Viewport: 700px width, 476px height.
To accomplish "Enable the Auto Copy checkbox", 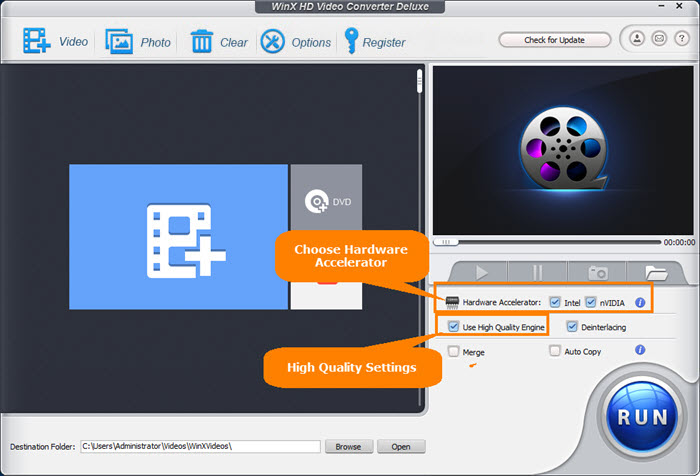I will pos(554,351).
